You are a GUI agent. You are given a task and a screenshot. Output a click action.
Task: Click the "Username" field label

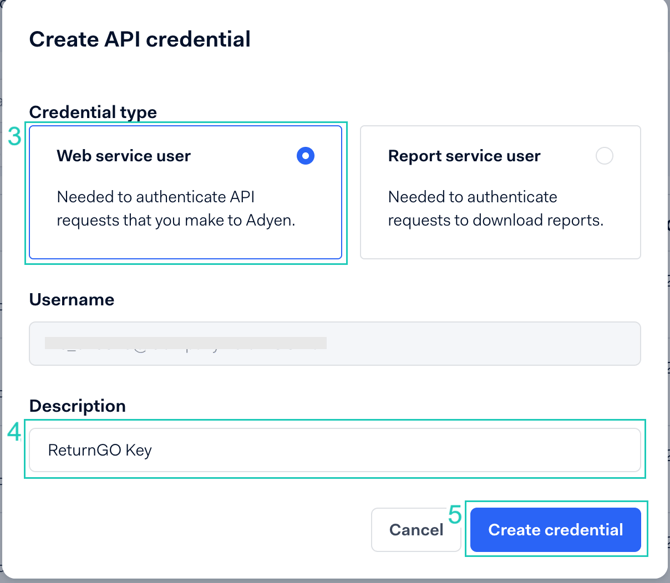71,299
